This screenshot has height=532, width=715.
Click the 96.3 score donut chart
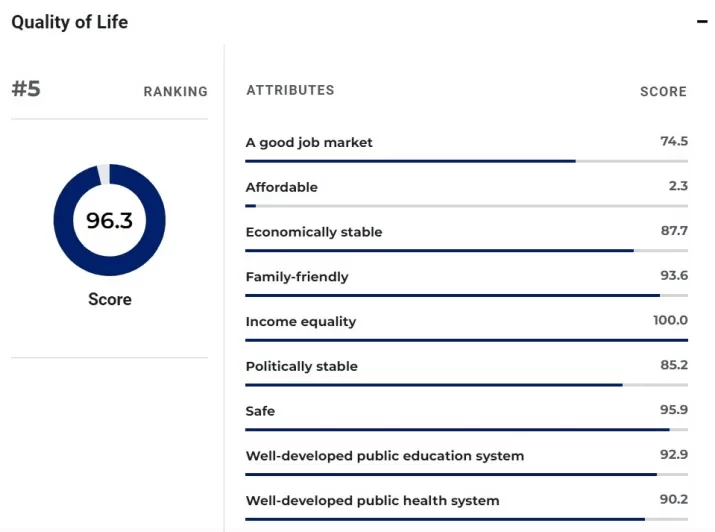(x=109, y=220)
